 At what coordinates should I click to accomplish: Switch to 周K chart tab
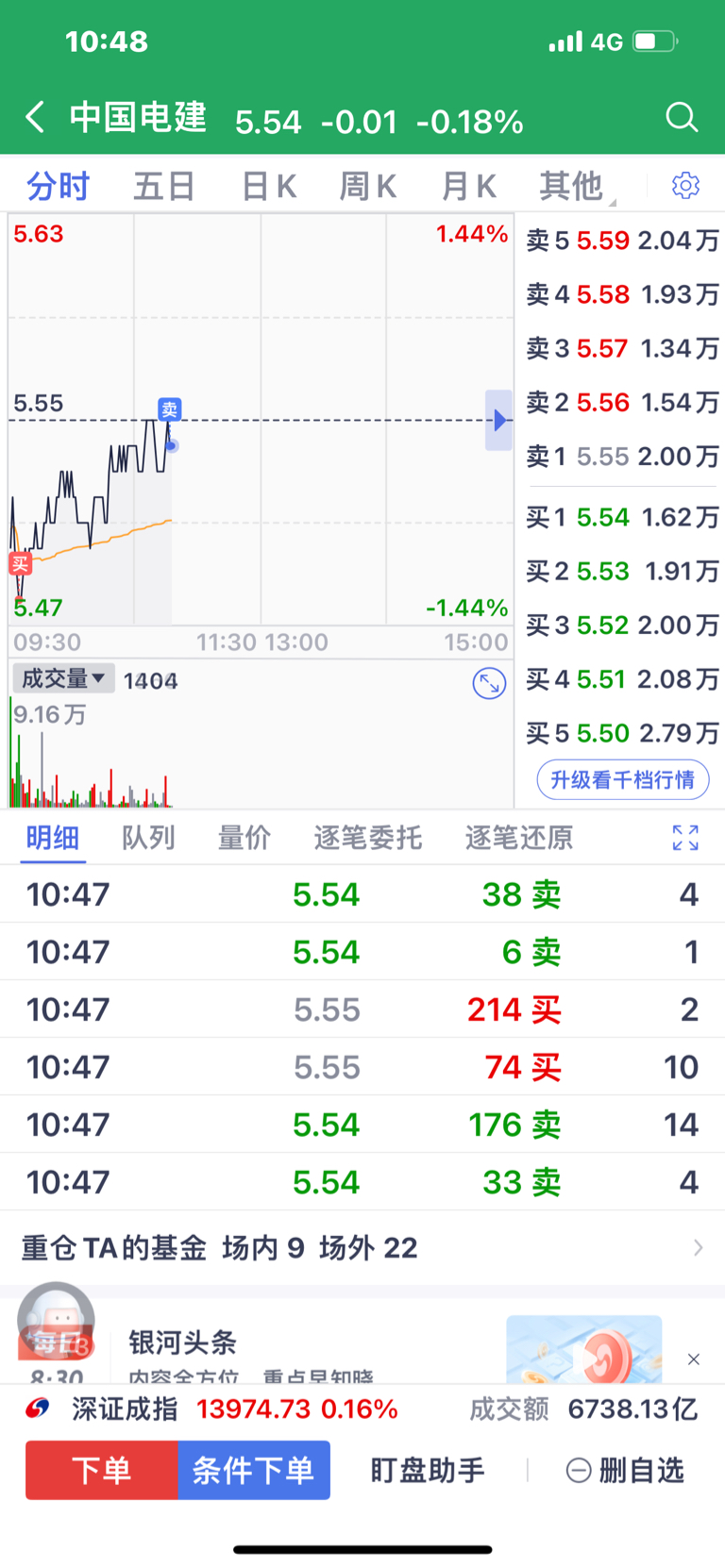368,186
